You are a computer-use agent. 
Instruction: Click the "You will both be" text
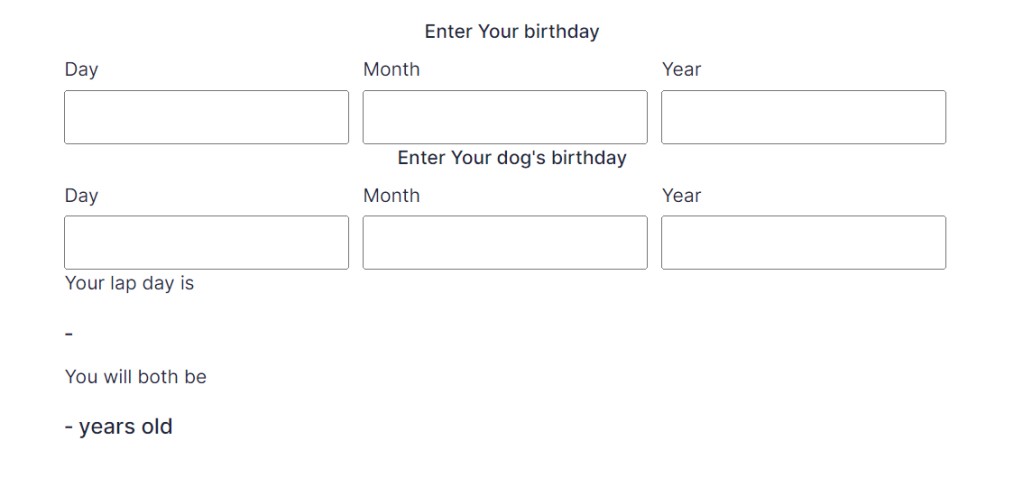point(135,377)
